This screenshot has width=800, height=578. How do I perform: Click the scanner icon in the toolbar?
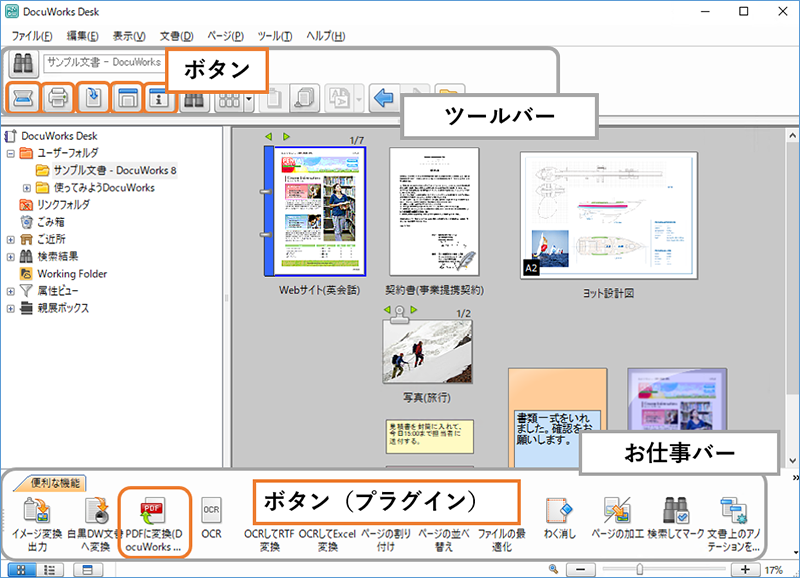click(x=23, y=97)
